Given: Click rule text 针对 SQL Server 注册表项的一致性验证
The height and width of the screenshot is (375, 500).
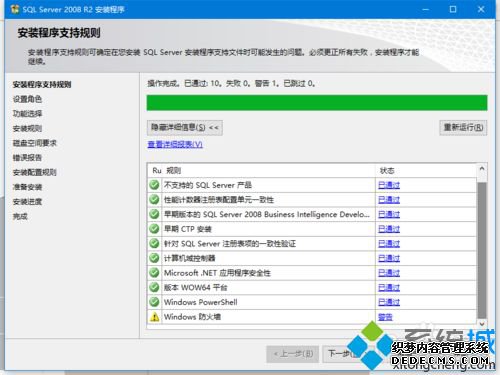Looking at the screenshot, I should point(230,244).
